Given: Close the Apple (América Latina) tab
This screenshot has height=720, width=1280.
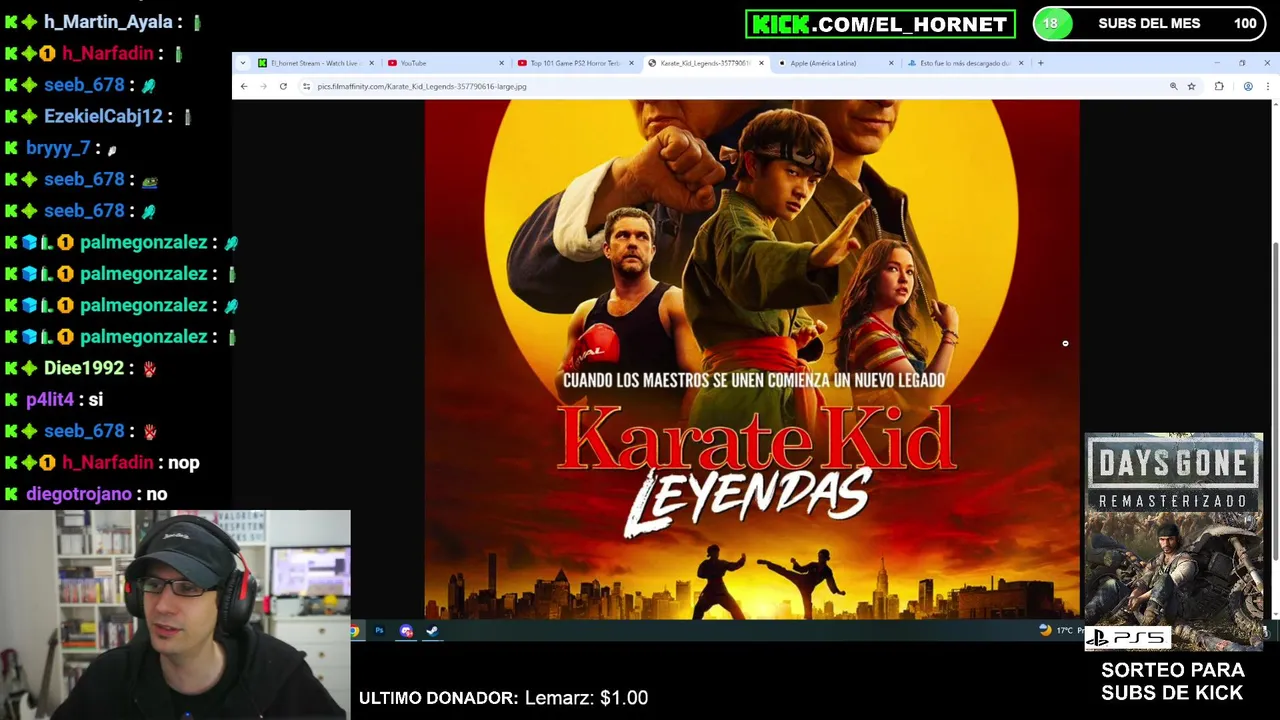Looking at the screenshot, I should (x=891, y=63).
